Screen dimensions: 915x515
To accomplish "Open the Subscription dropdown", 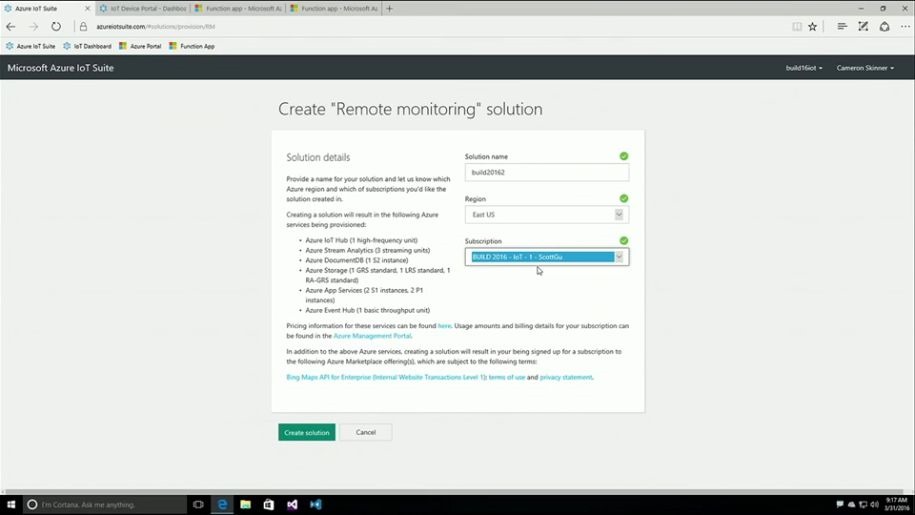I will [547, 257].
